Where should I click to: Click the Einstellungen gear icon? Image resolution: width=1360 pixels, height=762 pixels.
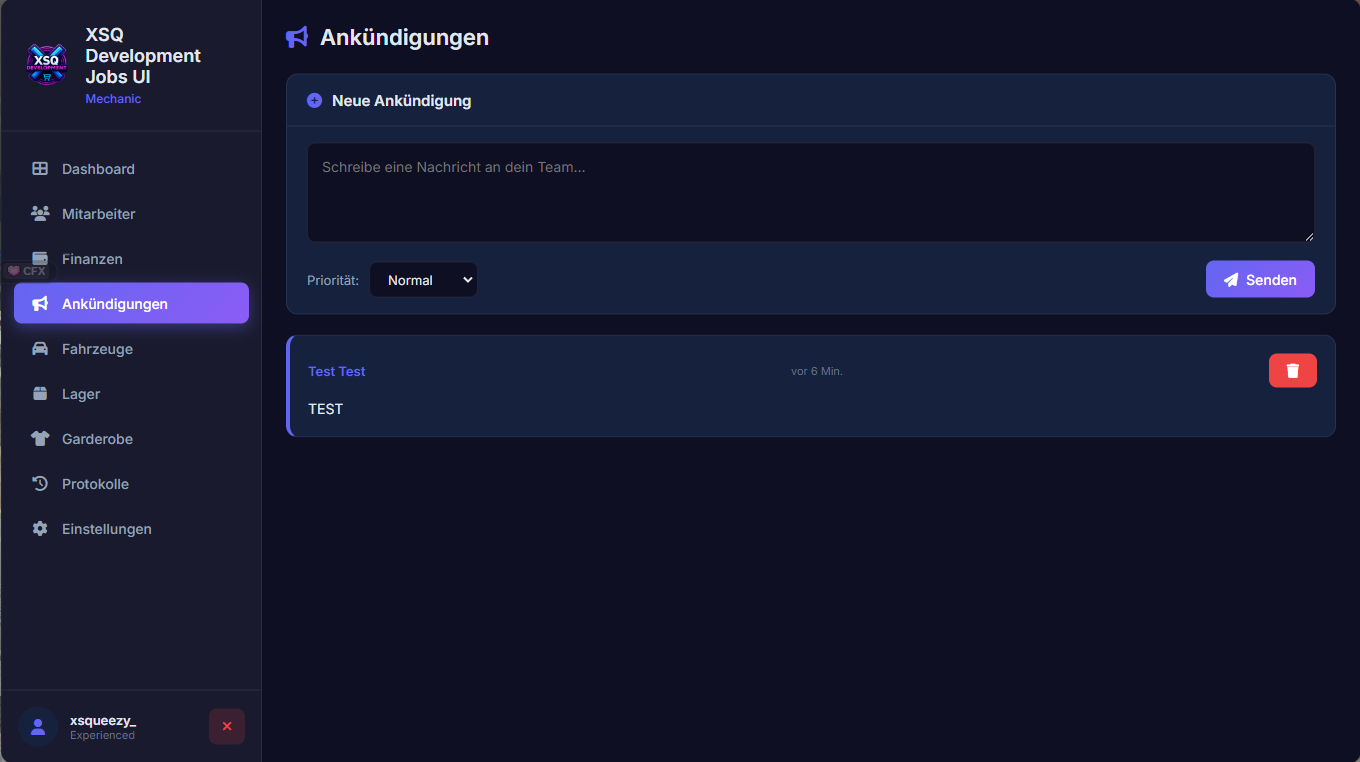coord(40,529)
